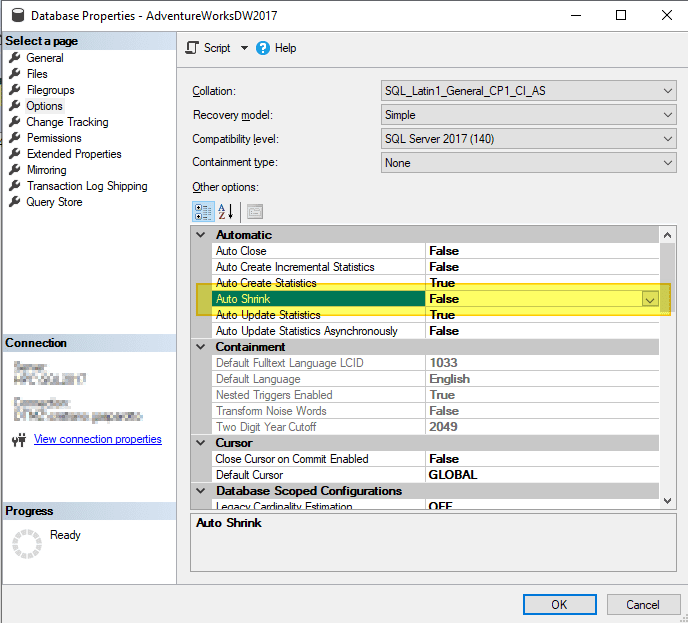
Task: Click the wrench icon beside Filegroups
Action: point(15,90)
